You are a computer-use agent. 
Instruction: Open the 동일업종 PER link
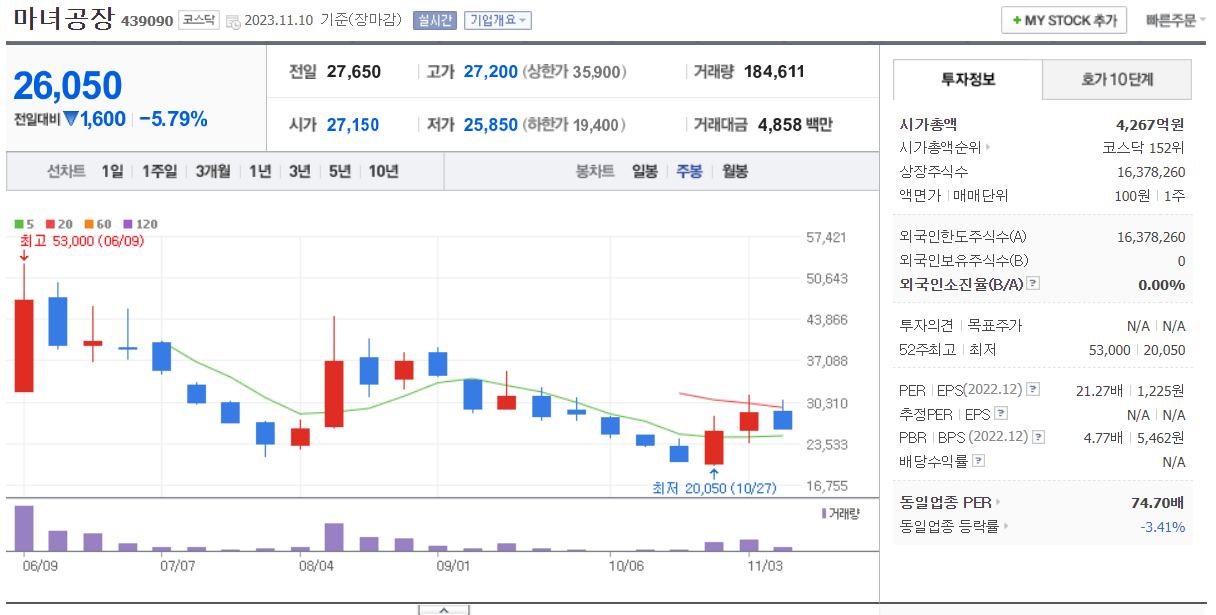point(950,502)
